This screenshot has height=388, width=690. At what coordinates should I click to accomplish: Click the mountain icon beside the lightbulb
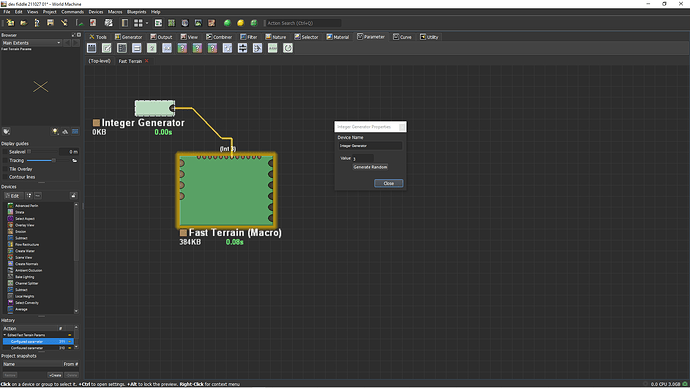65,132
